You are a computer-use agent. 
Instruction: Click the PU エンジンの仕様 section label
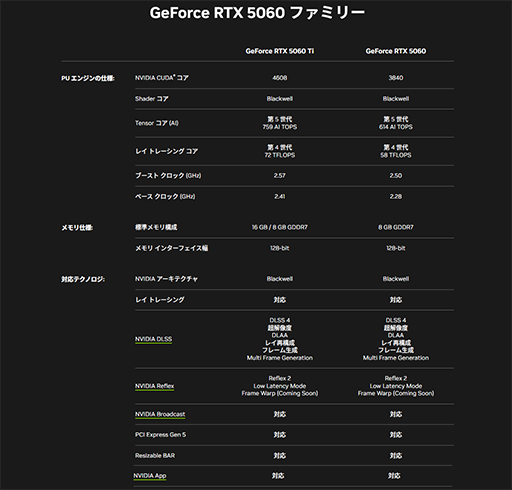[x=88, y=78]
